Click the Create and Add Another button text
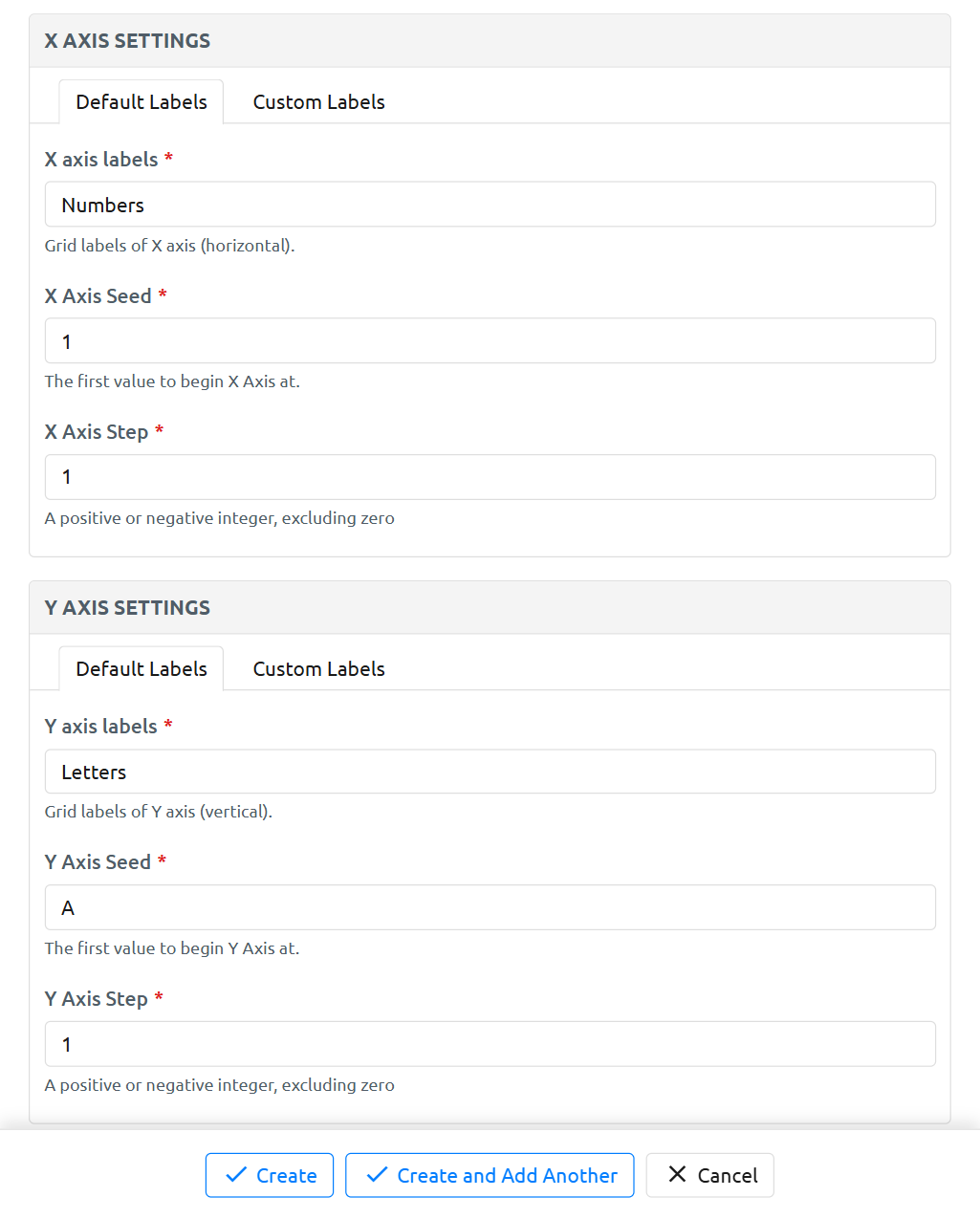The height and width of the screenshot is (1219, 980). click(507, 1176)
